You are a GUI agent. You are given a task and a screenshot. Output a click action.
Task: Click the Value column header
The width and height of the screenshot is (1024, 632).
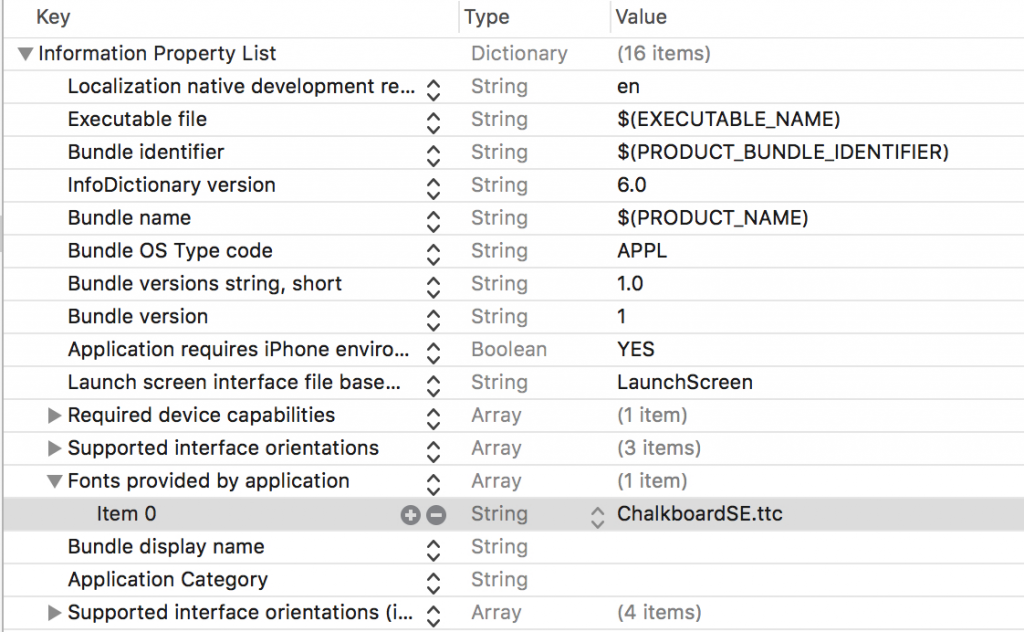641,17
